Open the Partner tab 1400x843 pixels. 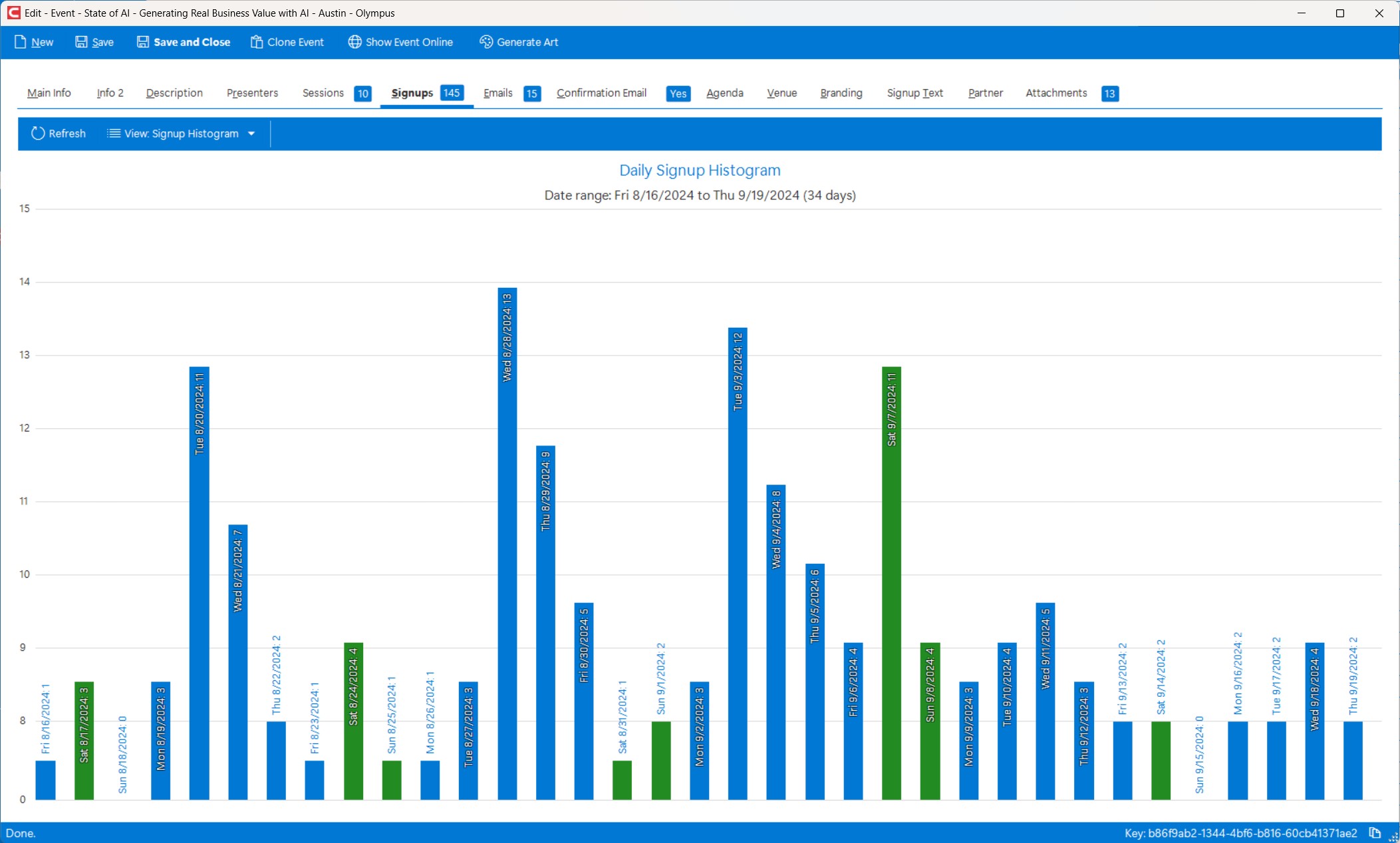click(x=986, y=93)
